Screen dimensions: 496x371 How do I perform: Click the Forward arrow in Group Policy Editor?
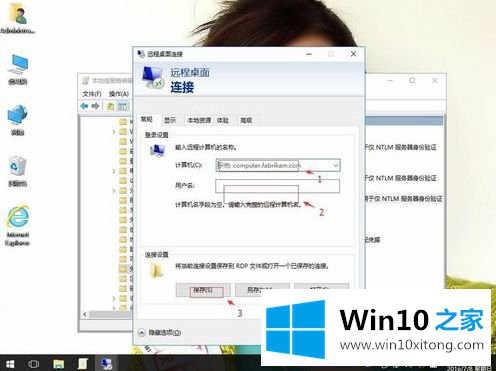click(95, 106)
